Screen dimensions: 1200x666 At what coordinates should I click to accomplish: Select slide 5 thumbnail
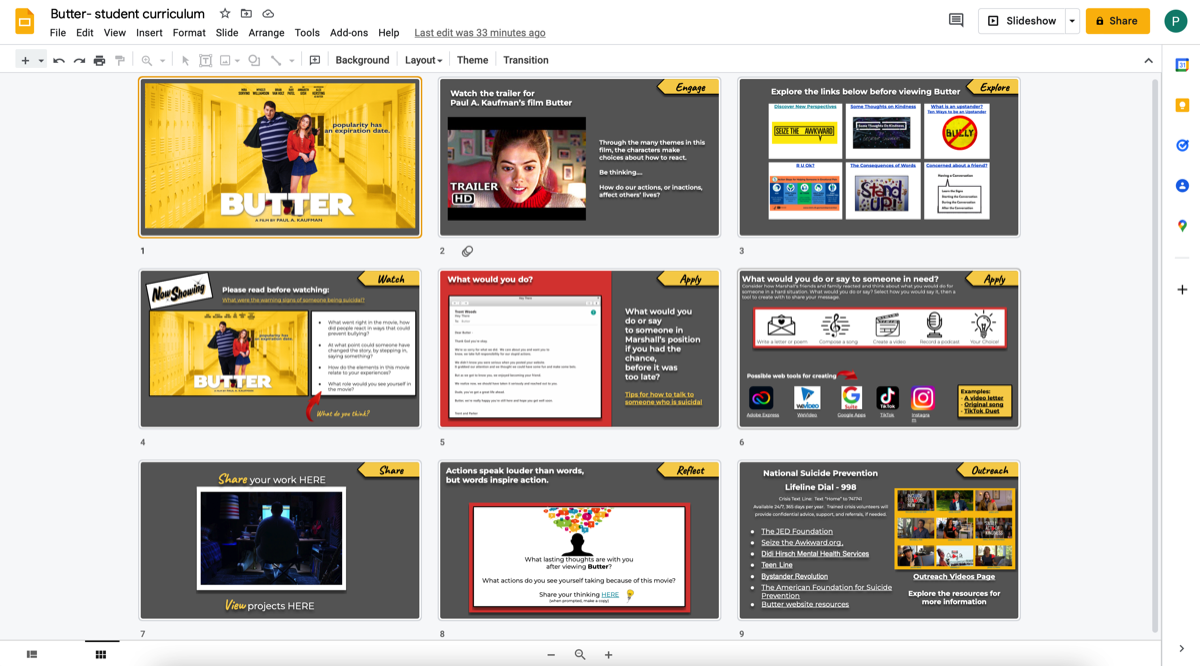click(579, 348)
